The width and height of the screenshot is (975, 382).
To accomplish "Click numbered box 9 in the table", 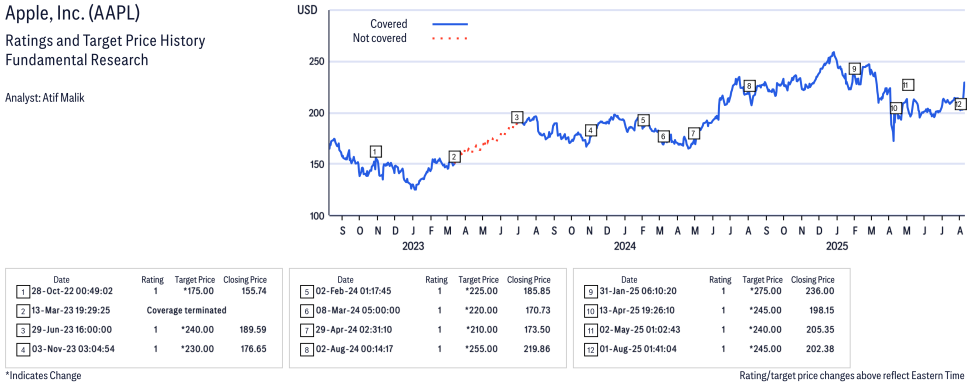I will pos(591,291).
